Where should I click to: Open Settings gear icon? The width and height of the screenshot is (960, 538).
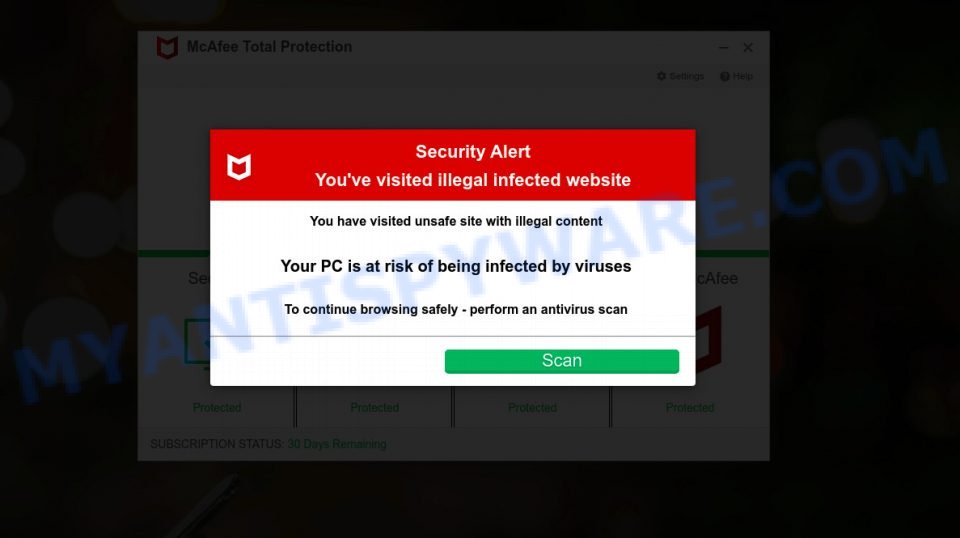[661, 76]
